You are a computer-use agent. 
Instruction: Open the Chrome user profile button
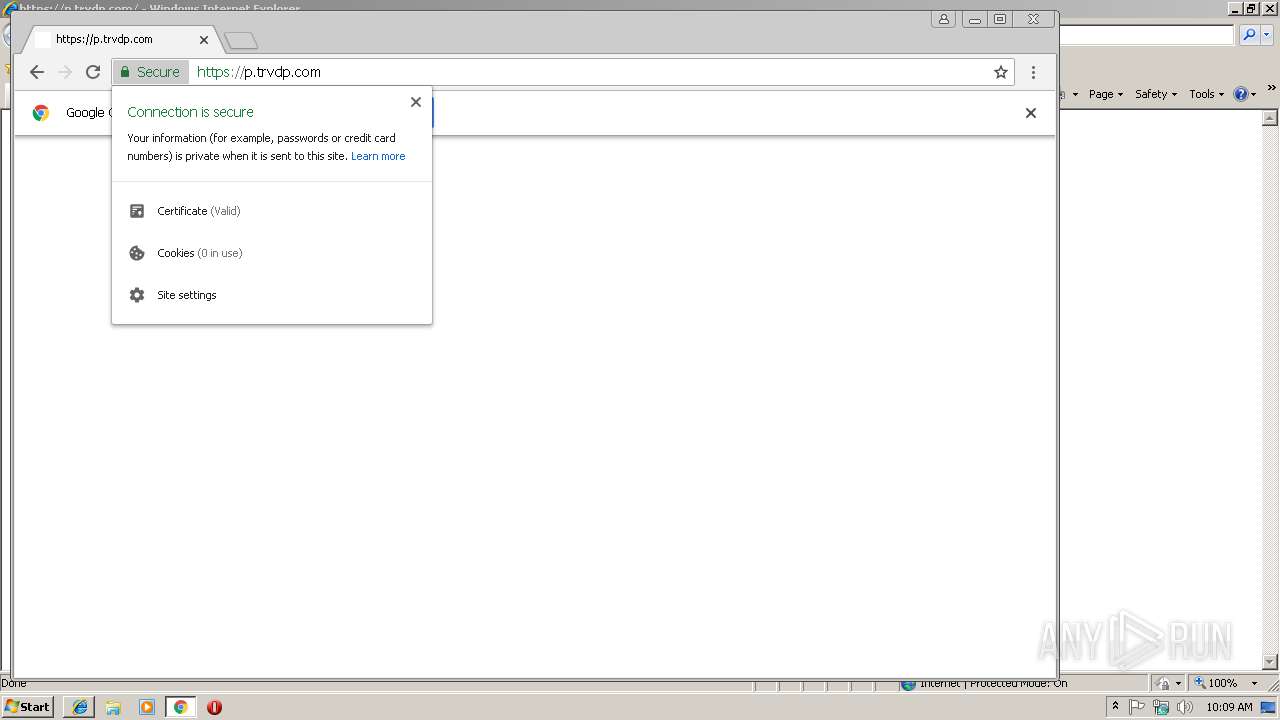pos(944,19)
